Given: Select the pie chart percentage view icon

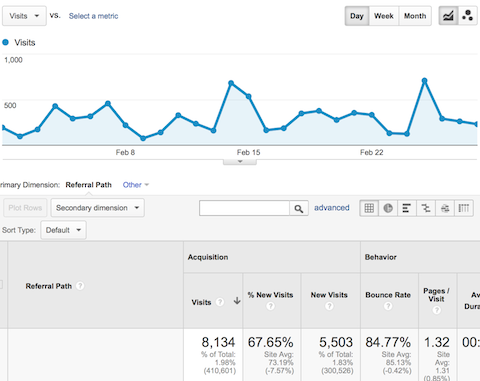Looking at the screenshot, I should coord(388,208).
